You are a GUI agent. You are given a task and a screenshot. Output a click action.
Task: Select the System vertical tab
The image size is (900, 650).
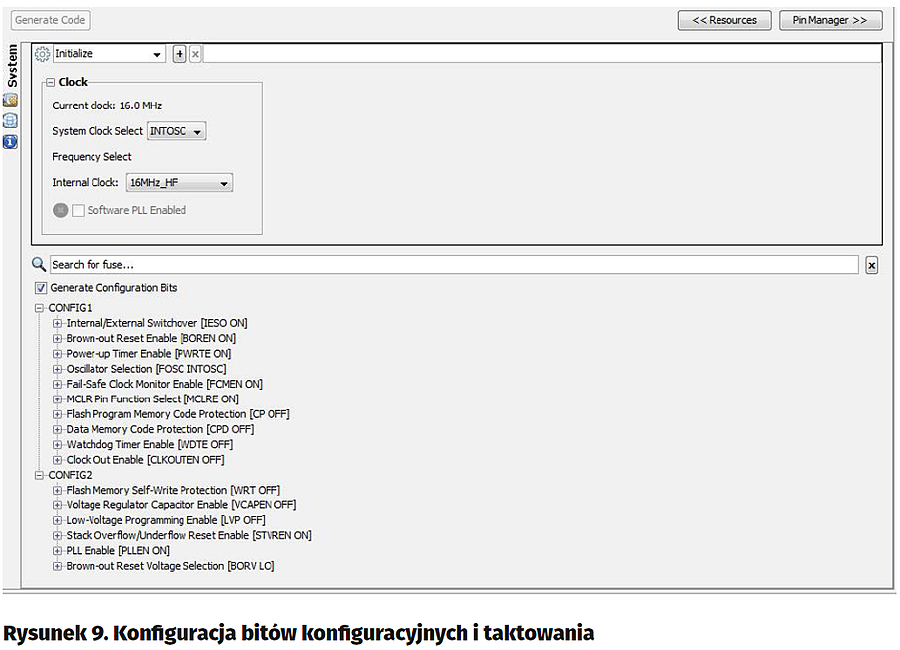[12, 66]
